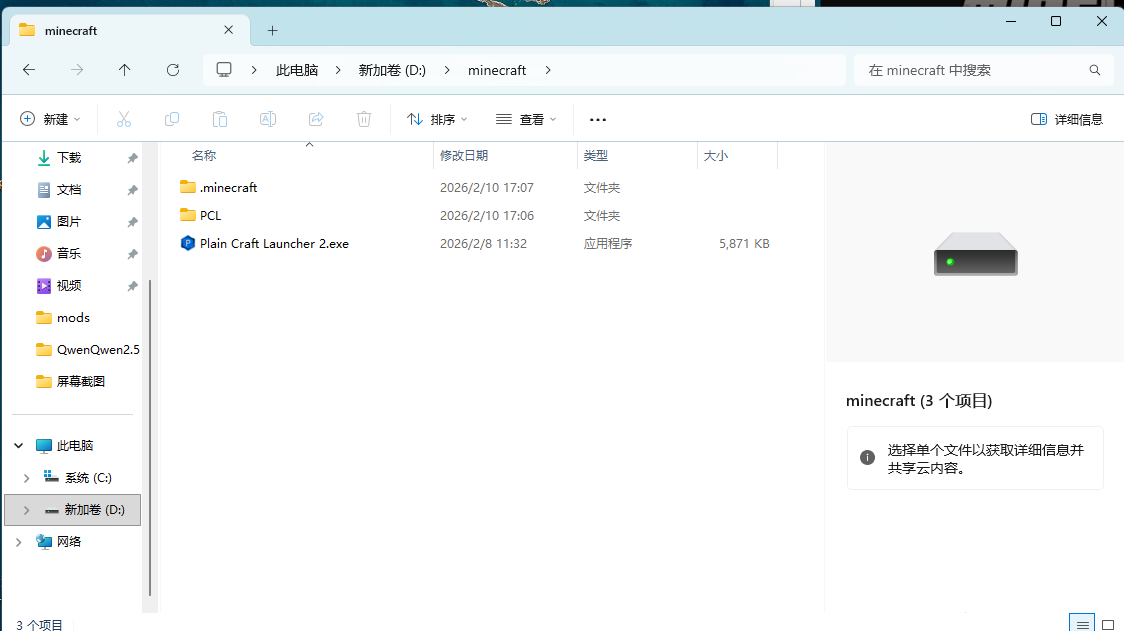This screenshot has height=631, width=1124.
Task: Open the 新建 new item menu
Action: click(x=50, y=119)
